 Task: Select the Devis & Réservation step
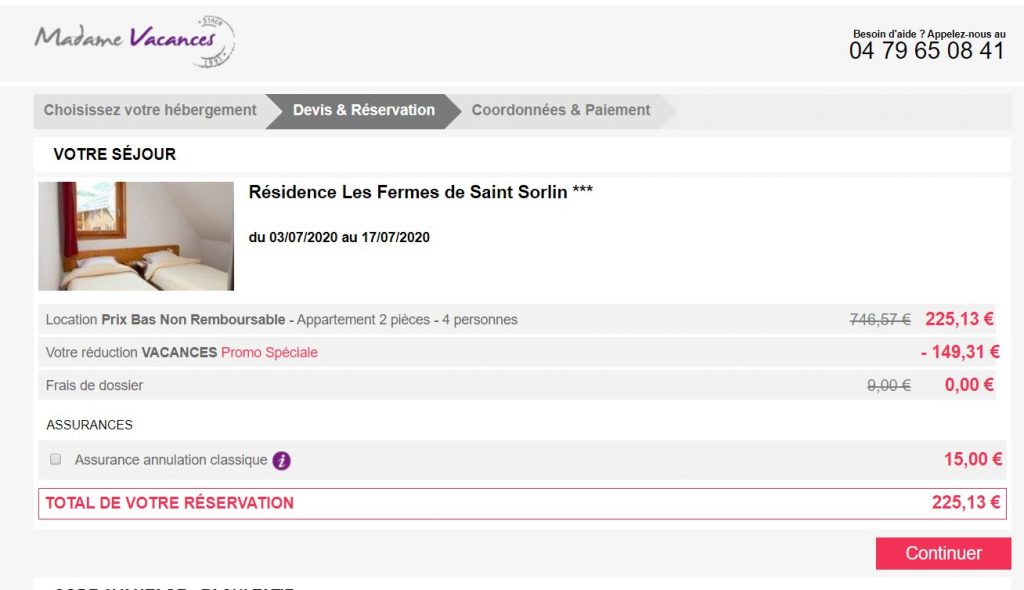[363, 110]
